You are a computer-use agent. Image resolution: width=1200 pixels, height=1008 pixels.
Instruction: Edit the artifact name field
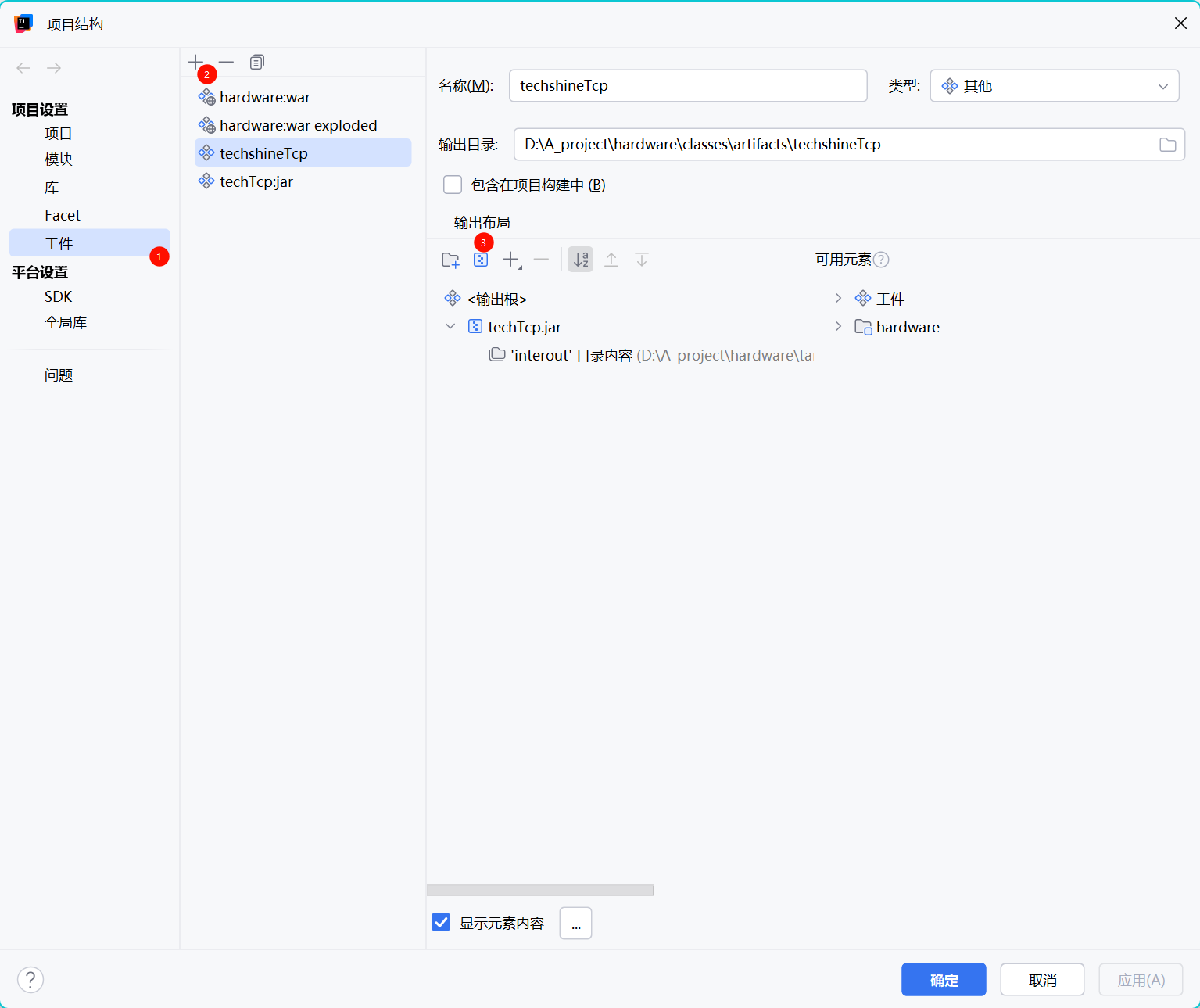pyautogui.click(x=688, y=86)
